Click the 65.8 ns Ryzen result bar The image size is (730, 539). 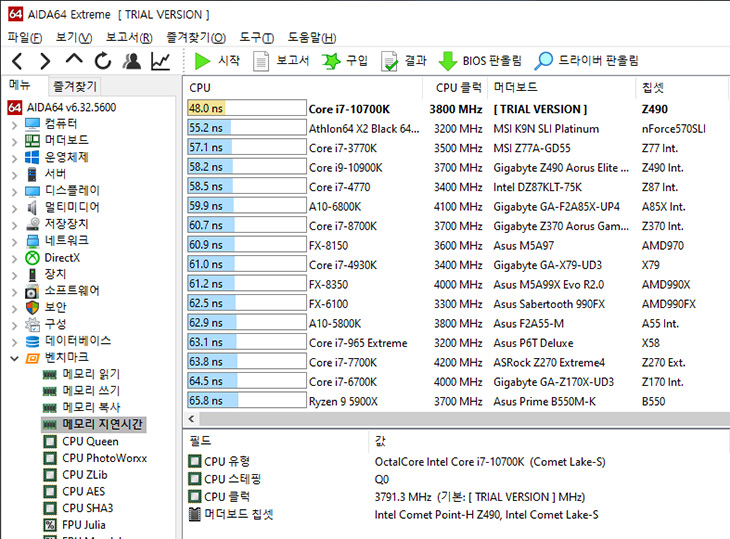[x=247, y=401]
